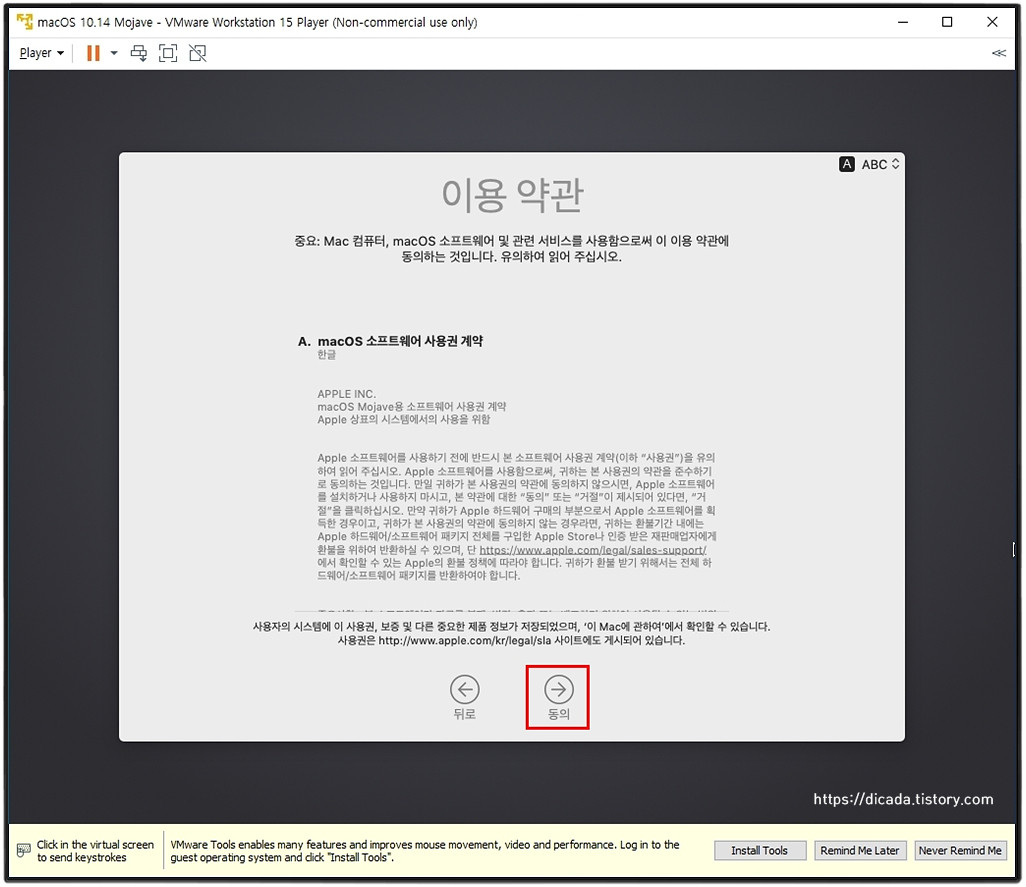The image size is (1026, 887).
Task: Minimize the VMware Player window
Action: (x=903, y=22)
